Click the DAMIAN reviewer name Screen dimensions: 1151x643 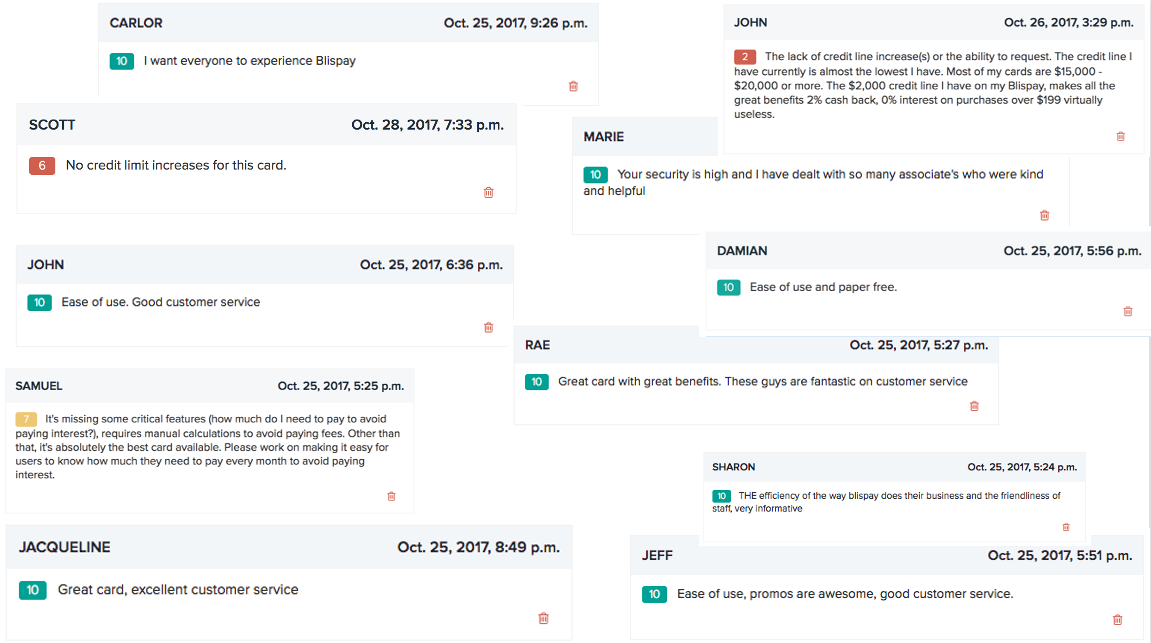tap(742, 251)
